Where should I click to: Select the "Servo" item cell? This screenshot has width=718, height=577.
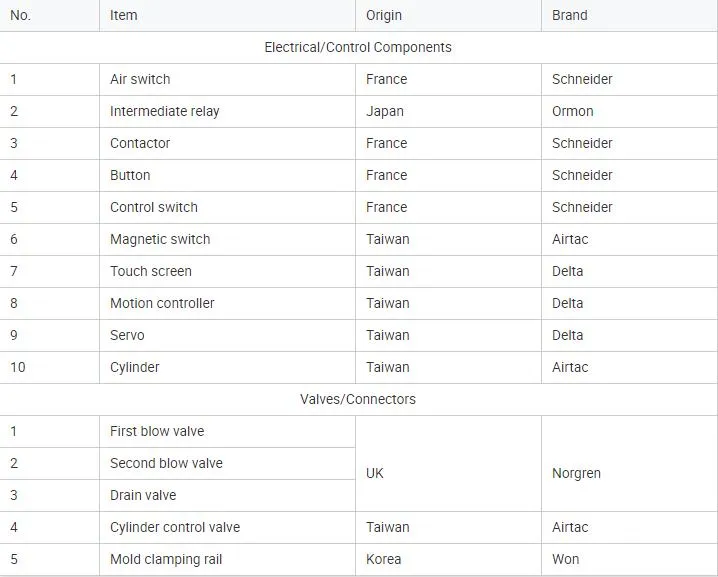point(127,335)
